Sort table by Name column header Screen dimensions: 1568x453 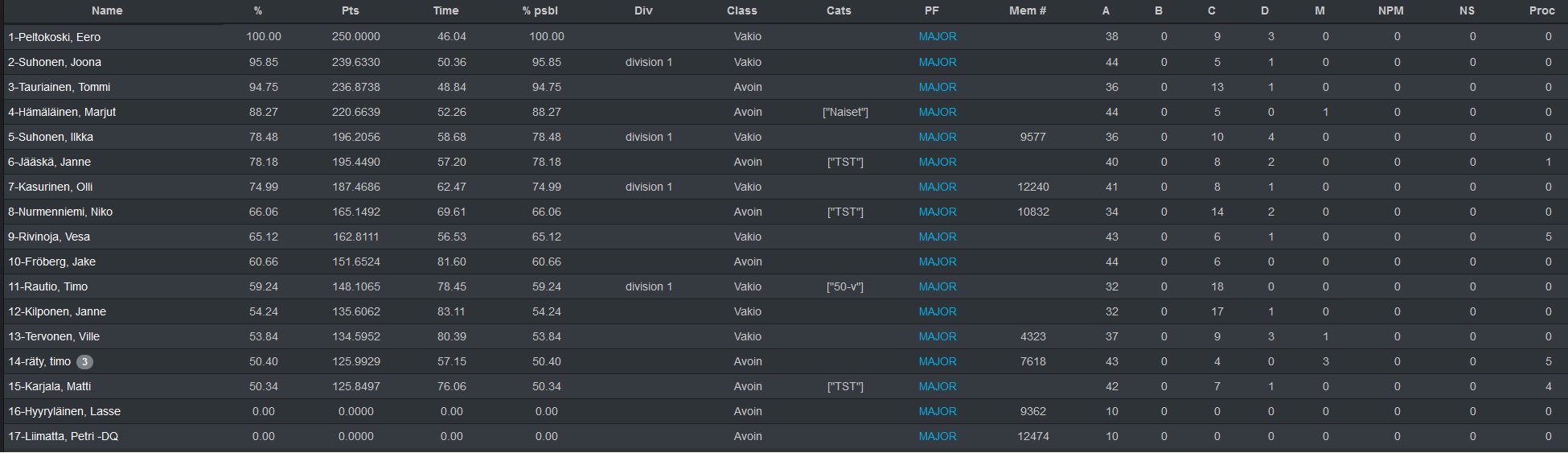pyautogui.click(x=107, y=11)
